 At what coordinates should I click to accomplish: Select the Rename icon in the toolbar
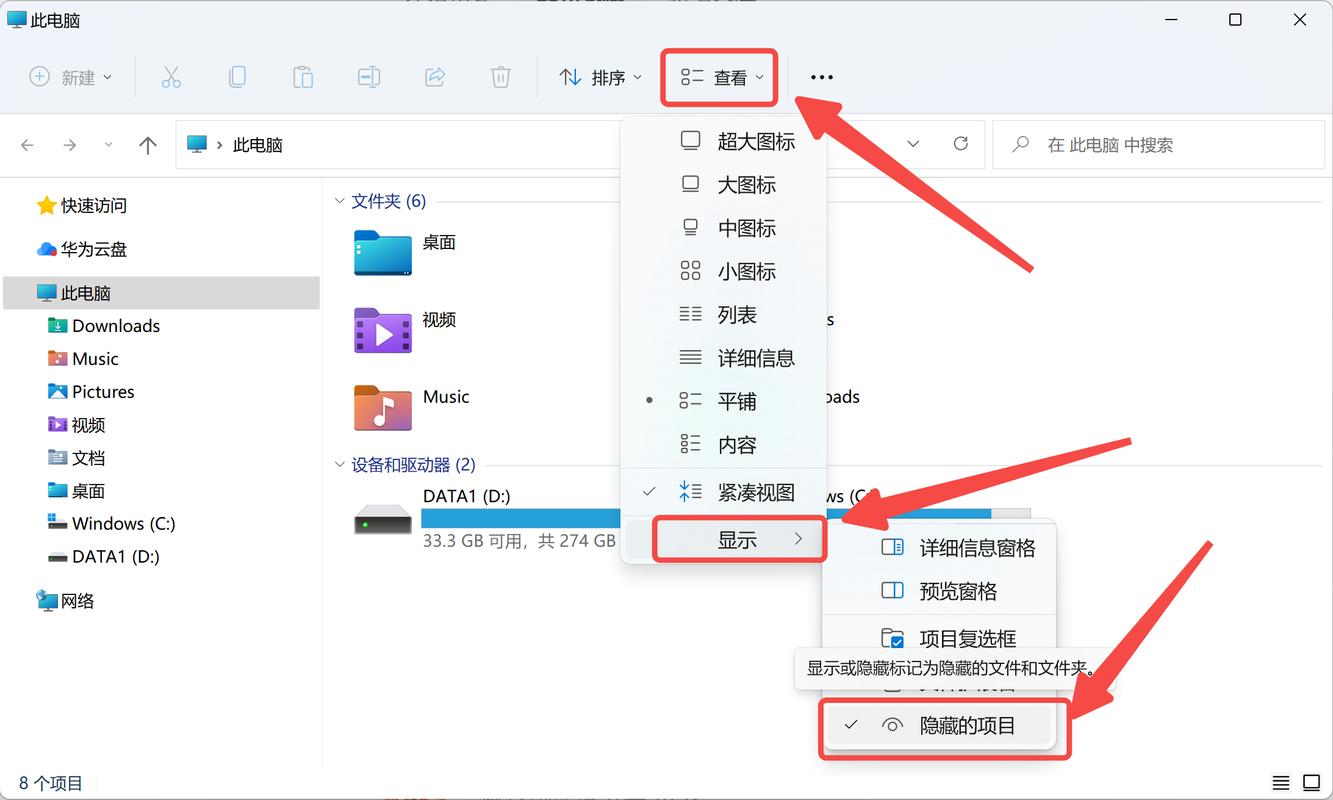pos(369,76)
